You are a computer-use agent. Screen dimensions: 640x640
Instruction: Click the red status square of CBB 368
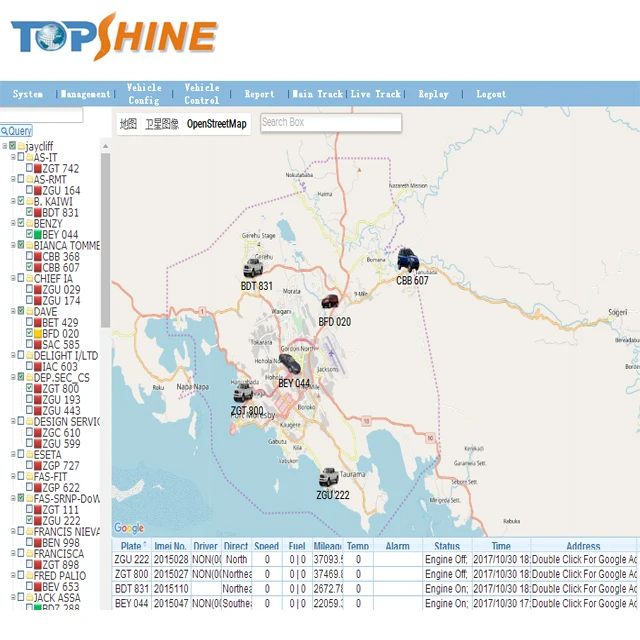pos(38,257)
